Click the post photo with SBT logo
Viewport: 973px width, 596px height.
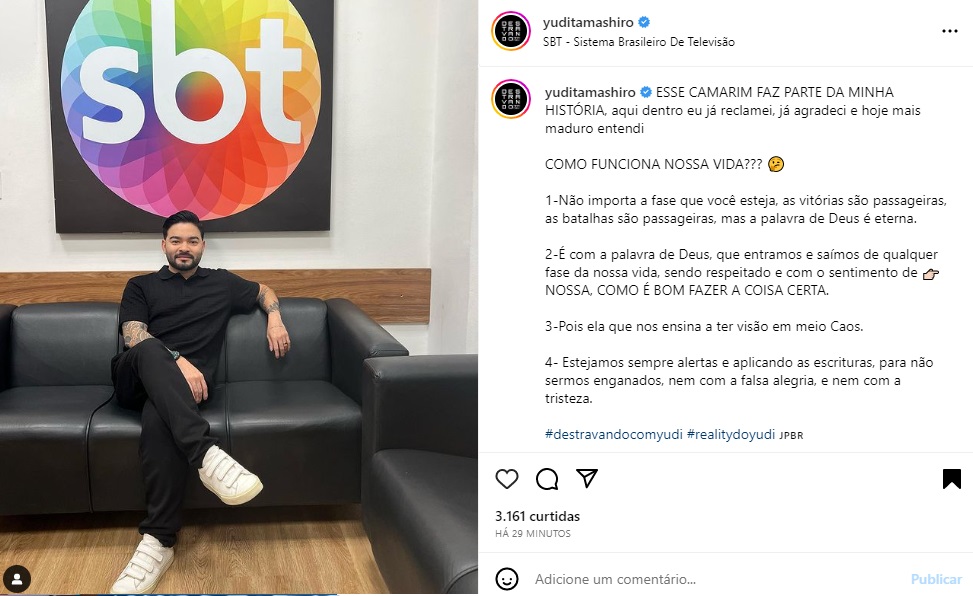click(239, 297)
